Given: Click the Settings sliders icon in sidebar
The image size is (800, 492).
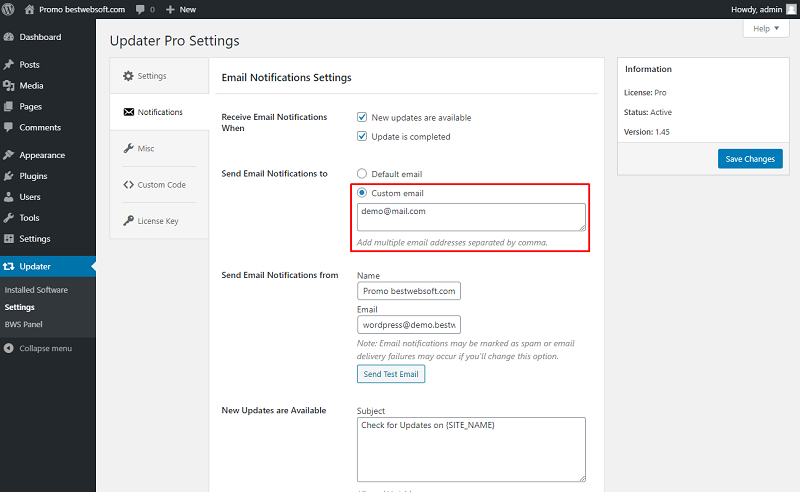Looking at the screenshot, I should click(x=9, y=238).
